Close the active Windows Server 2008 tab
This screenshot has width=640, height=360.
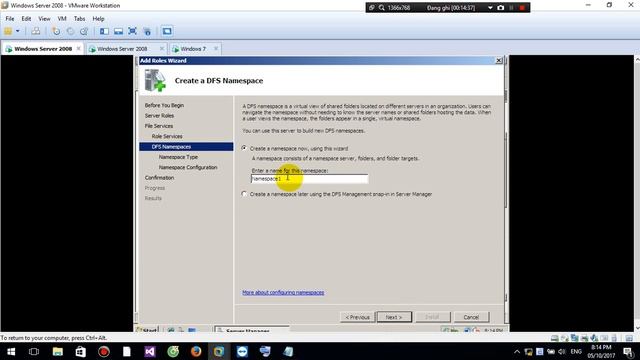(x=78, y=49)
